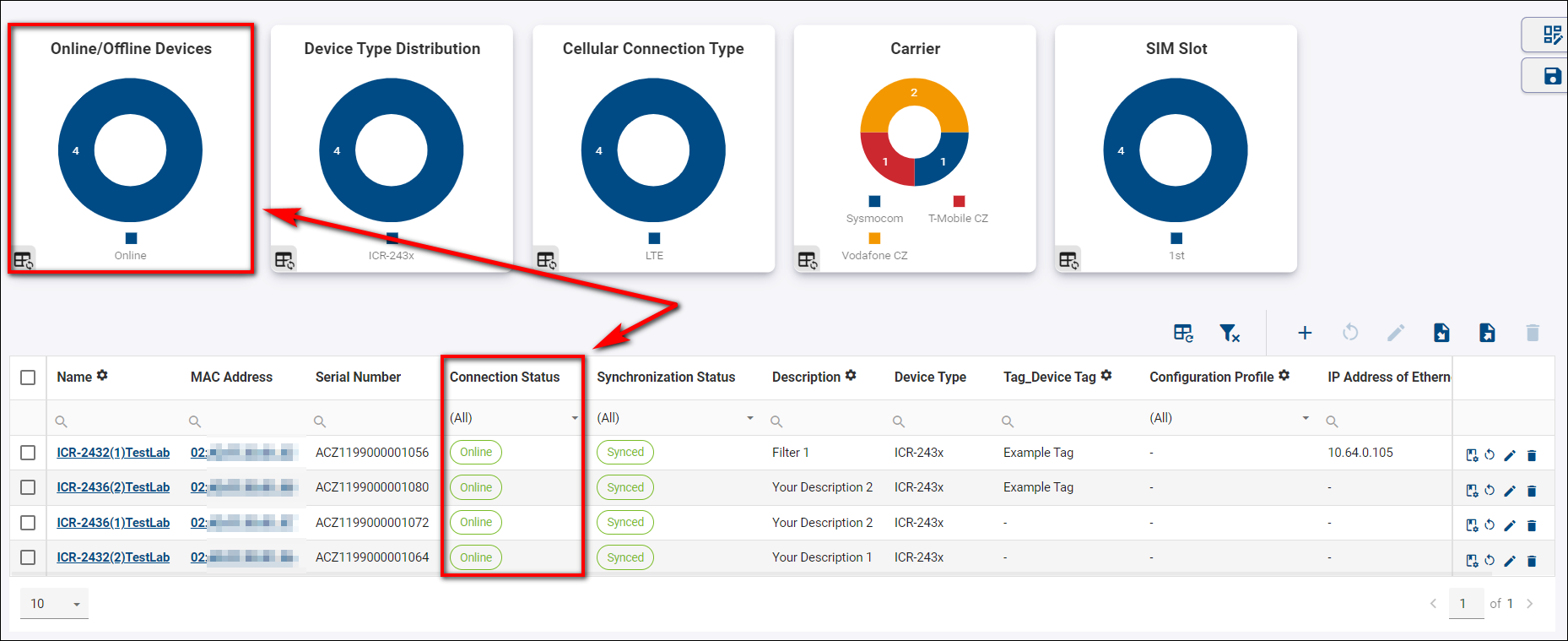Image resolution: width=1568 pixels, height=641 pixels.
Task: Click the plus icon to add device
Action: (x=1304, y=333)
